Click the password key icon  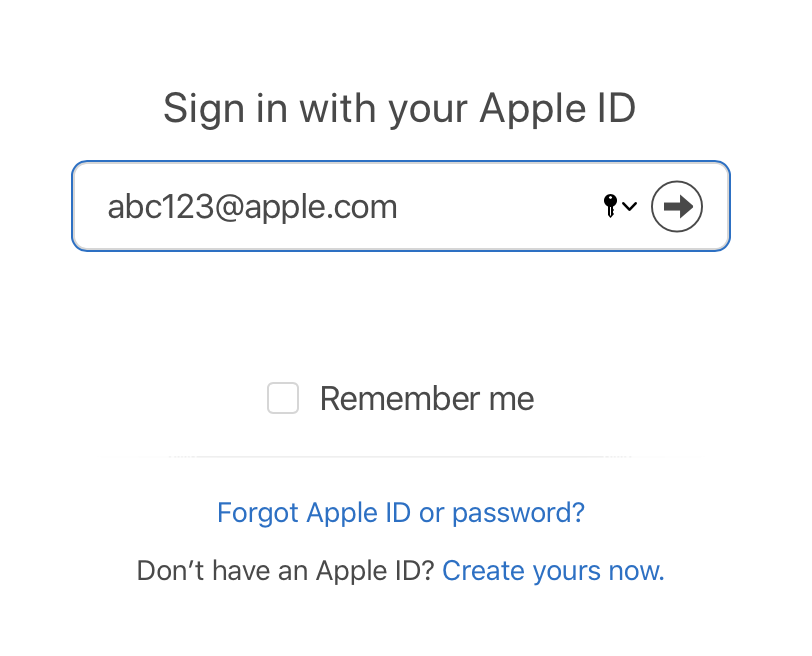(611, 206)
